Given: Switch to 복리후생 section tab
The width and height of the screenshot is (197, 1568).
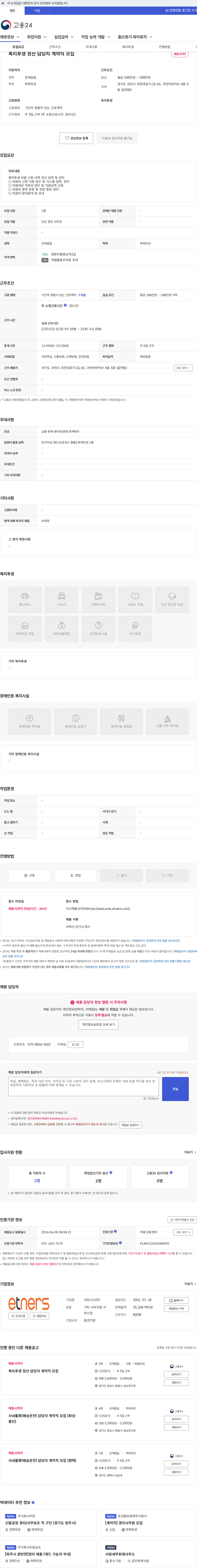Looking at the screenshot, I should (x=128, y=47).
